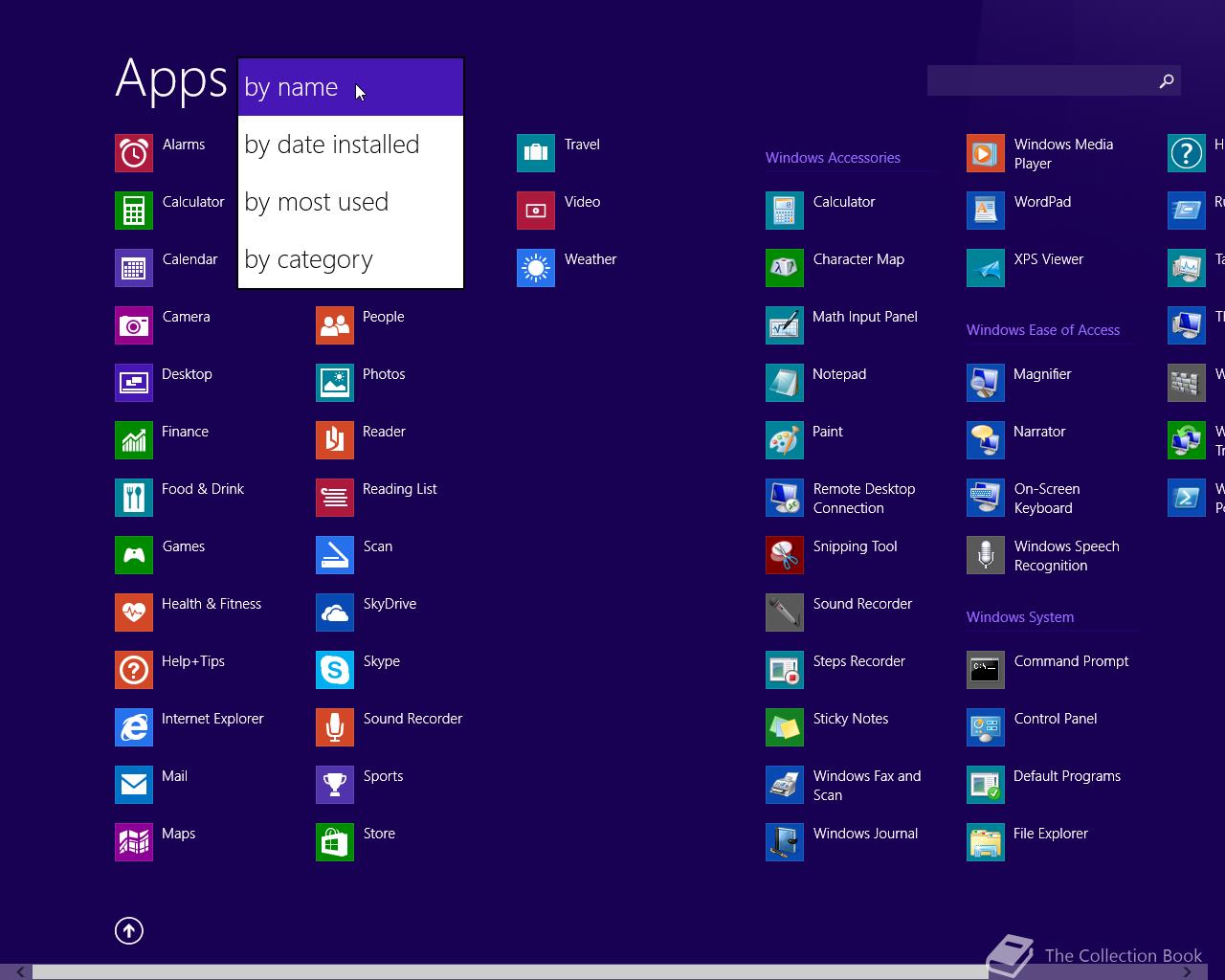Launch the Snipping Tool icon

pos(785,555)
